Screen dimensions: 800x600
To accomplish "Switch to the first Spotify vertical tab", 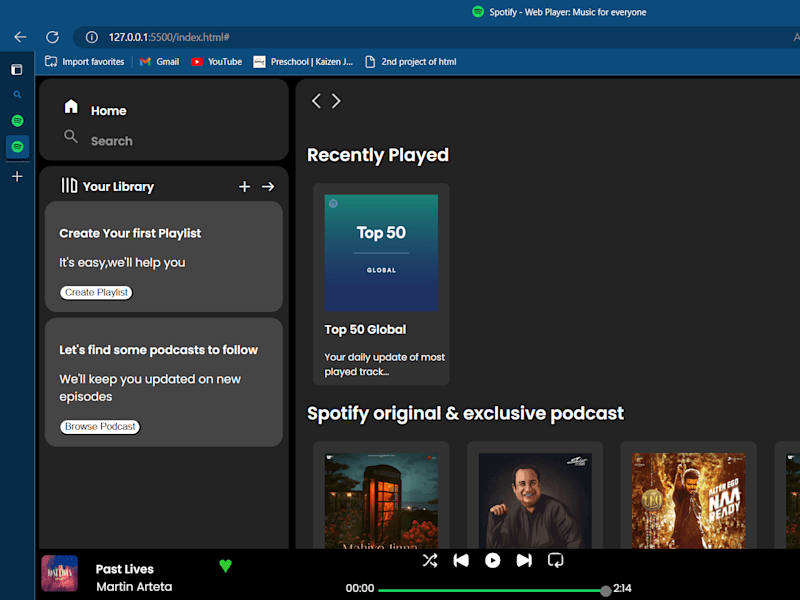I will pyautogui.click(x=17, y=121).
